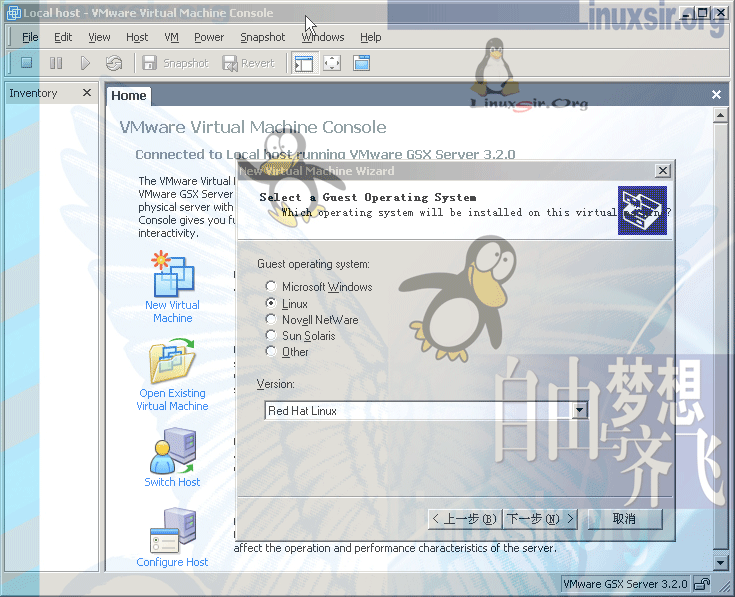Open the Power menu

coord(209,37)
